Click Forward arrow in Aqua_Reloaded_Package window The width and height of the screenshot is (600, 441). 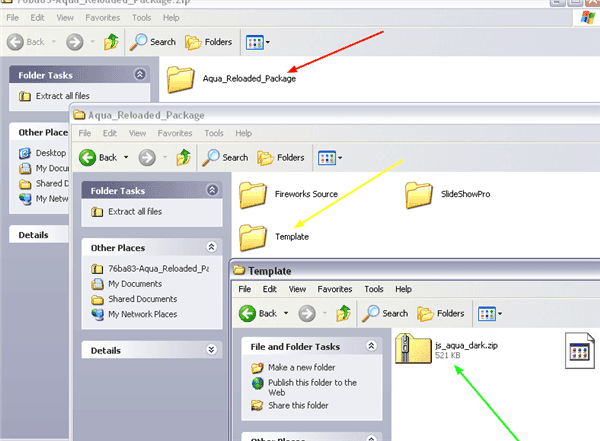point(147,157)
